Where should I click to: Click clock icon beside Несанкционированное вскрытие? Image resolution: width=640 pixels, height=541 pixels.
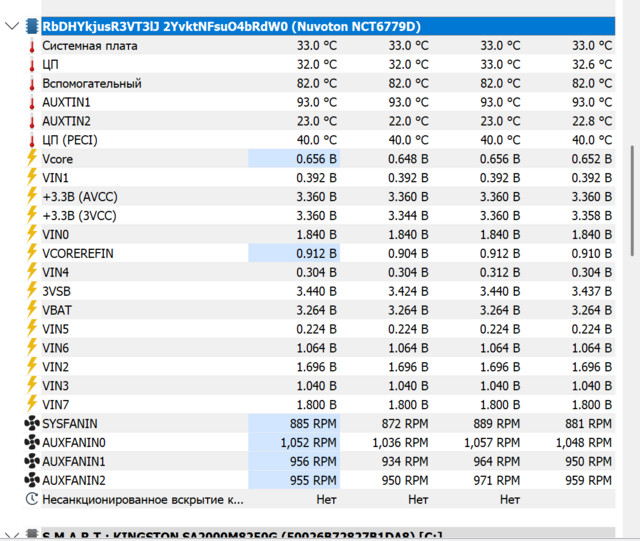[x=31, y=499]
